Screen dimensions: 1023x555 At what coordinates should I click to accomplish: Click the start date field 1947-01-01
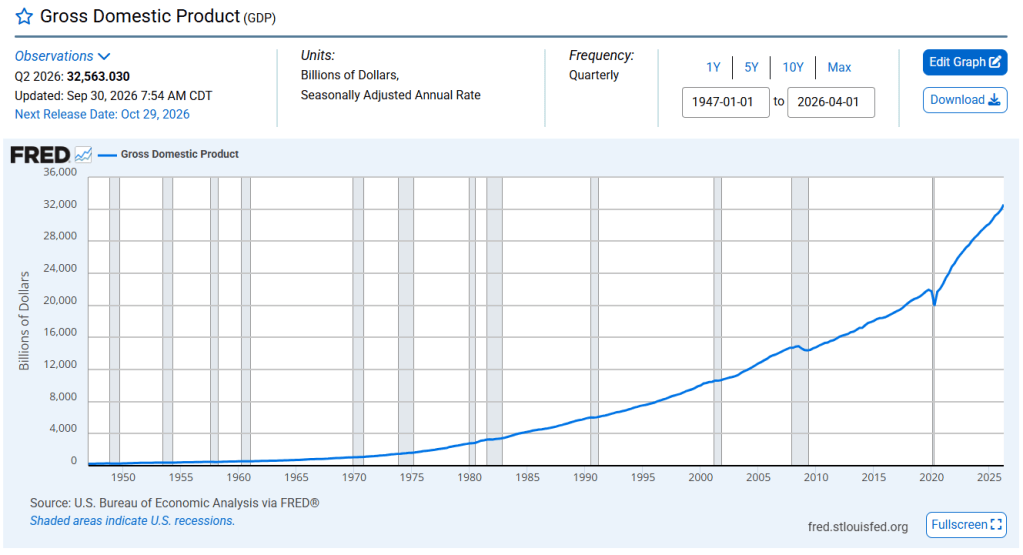(x=725, y=102)
